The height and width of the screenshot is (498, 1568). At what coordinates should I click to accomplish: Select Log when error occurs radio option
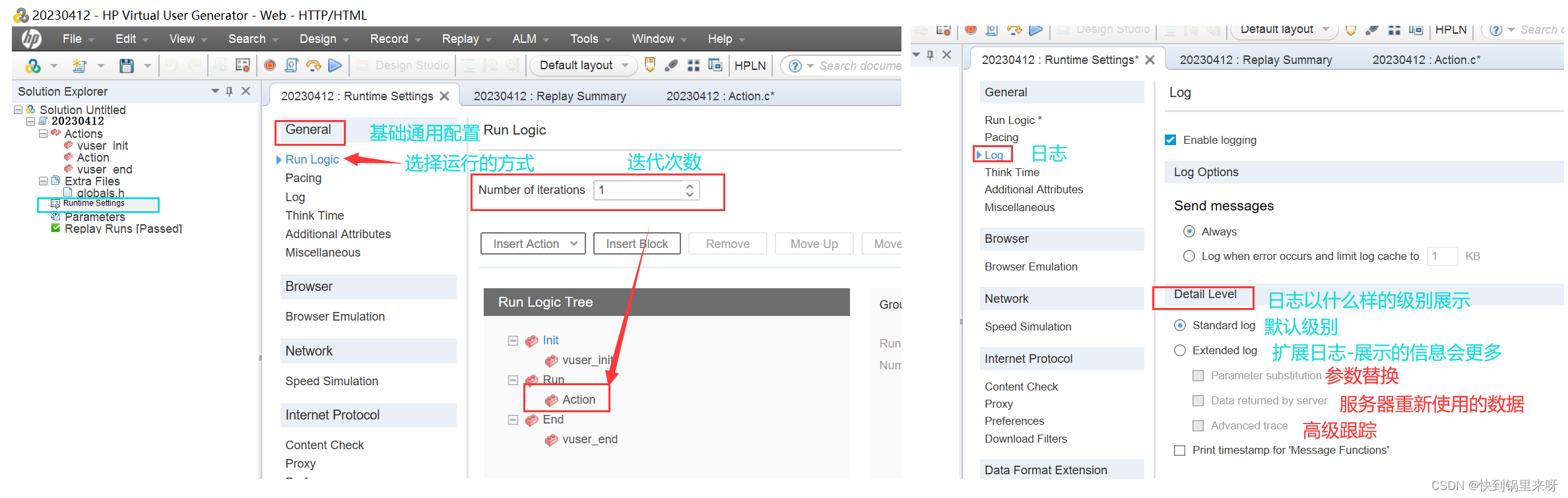click(1189, 256)
